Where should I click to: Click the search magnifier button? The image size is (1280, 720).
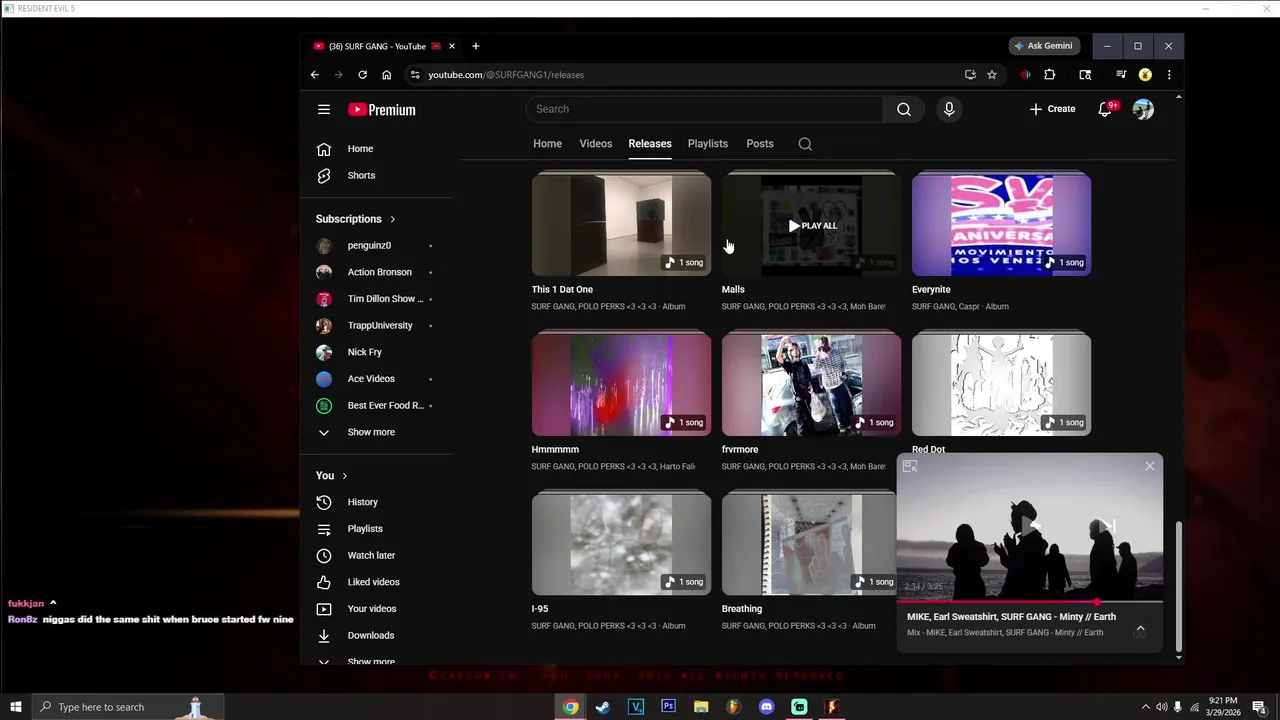point(904,109)
